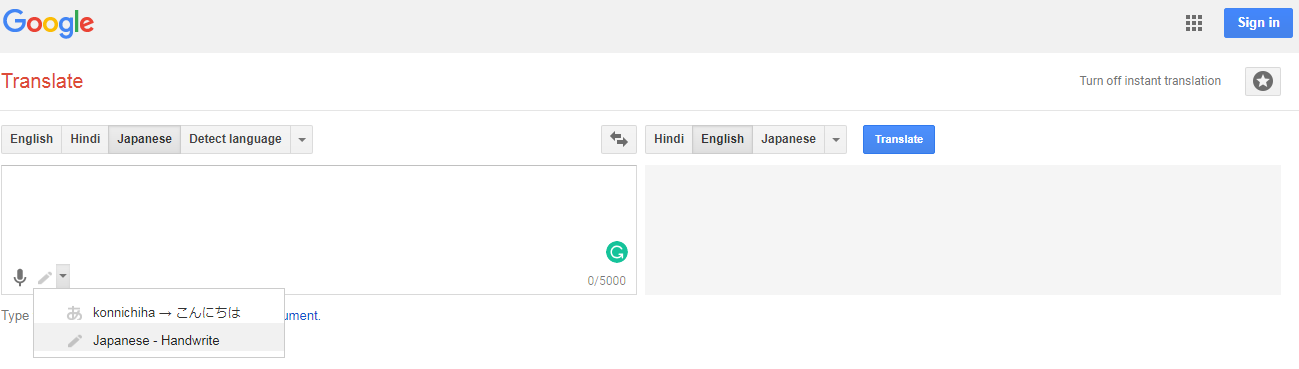Image resolution: width=1299 pixels, height=369 pixels.
Task: Choose Detect language for source
Action: click(x=235, y=139)
